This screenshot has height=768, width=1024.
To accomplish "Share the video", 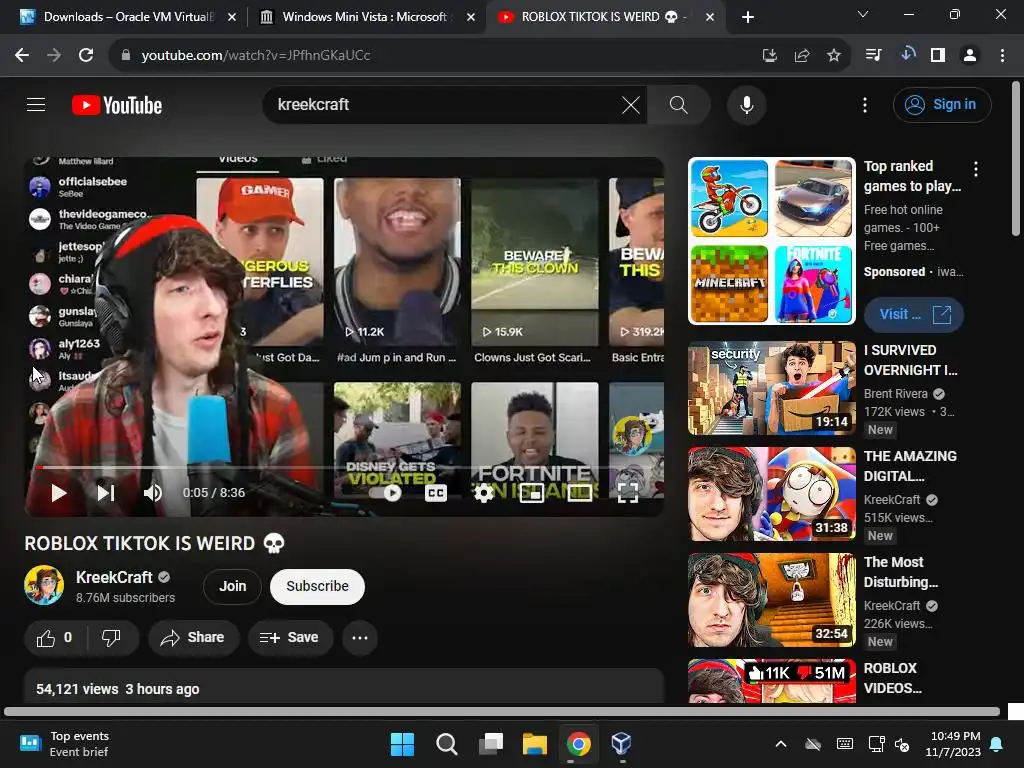I will coord(193,638).
